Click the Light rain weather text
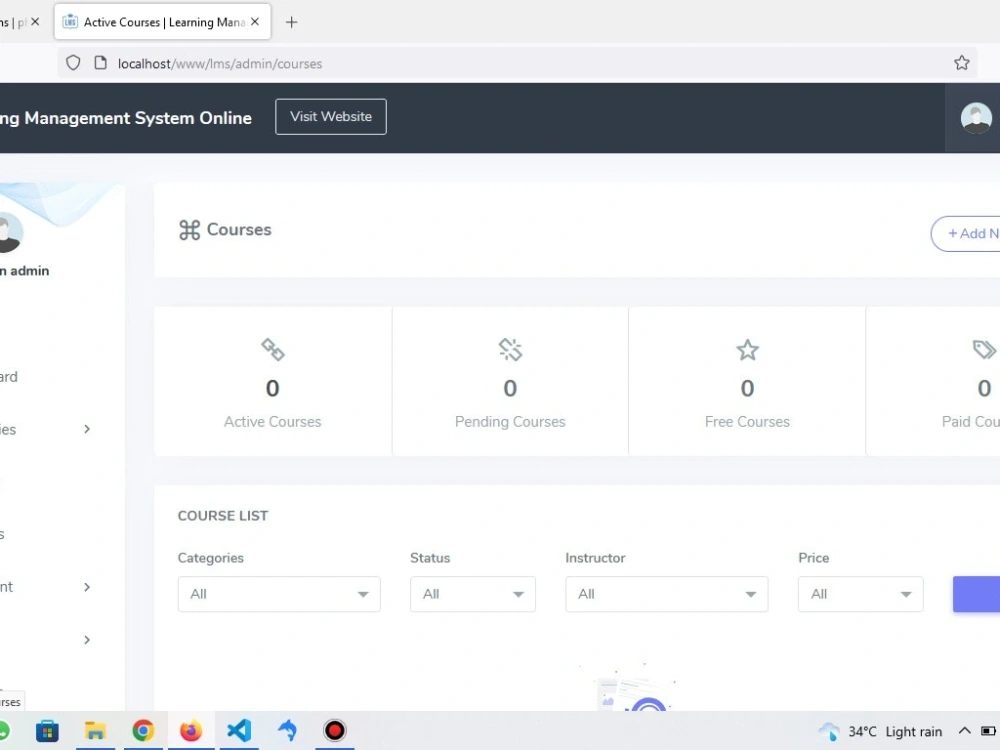 (x=913, y=732)
